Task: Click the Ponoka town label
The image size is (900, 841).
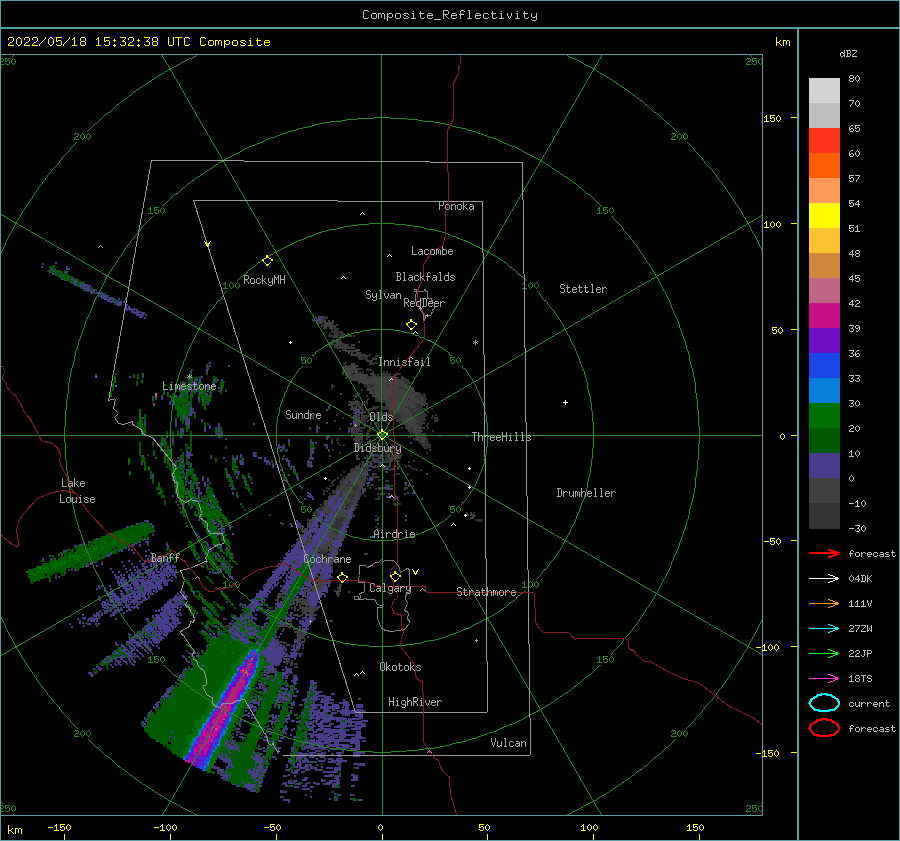Action: pos(456,206)
